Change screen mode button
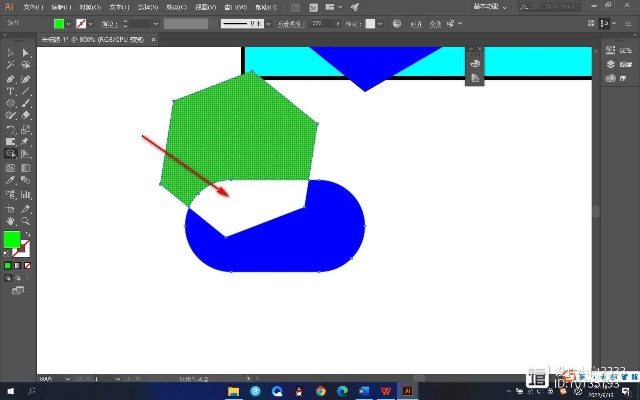The height and width of the screenshot is (400, 640). (x=18, y=291)
